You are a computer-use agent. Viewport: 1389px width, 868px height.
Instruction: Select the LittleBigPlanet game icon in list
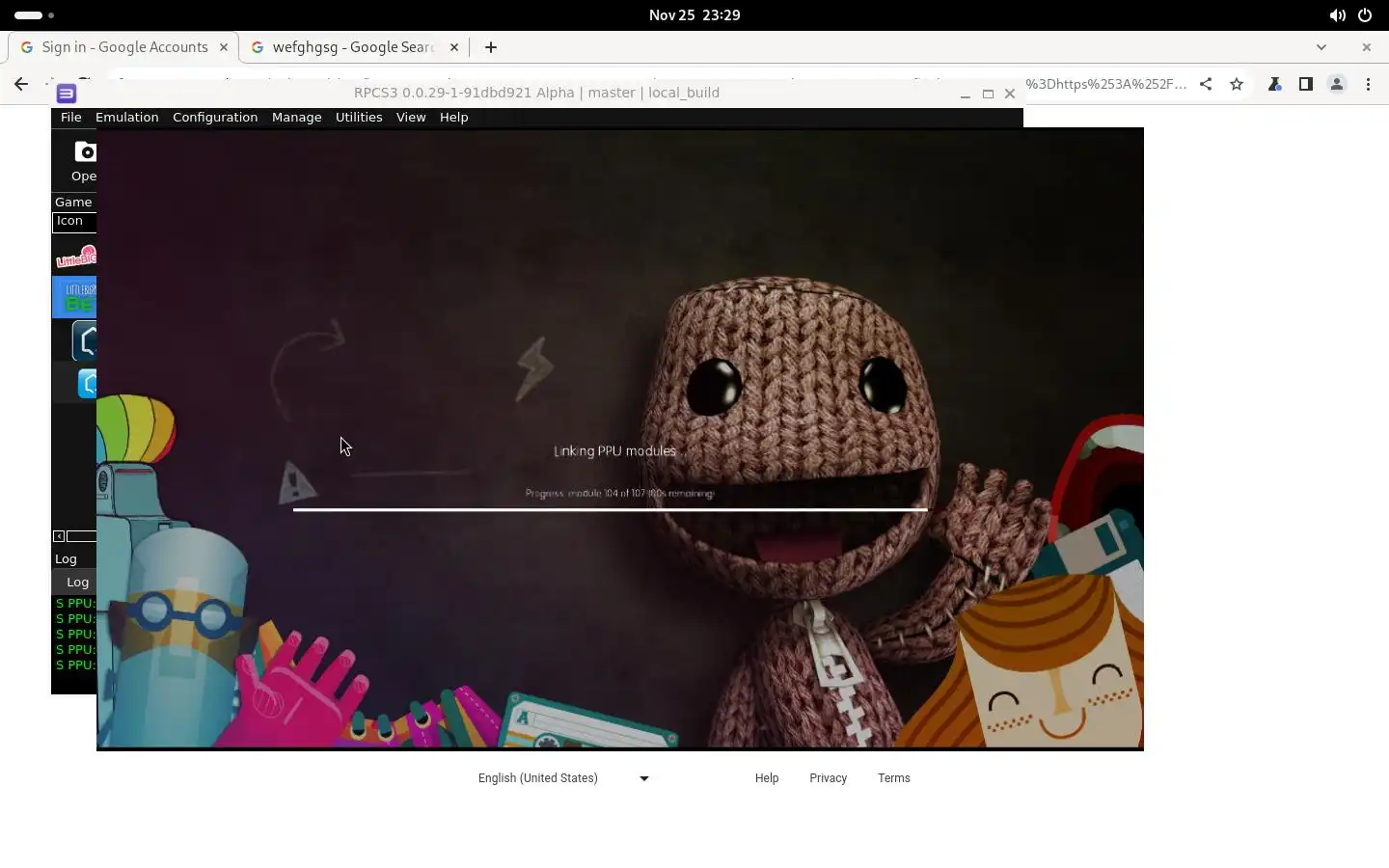tap(76, 257)
